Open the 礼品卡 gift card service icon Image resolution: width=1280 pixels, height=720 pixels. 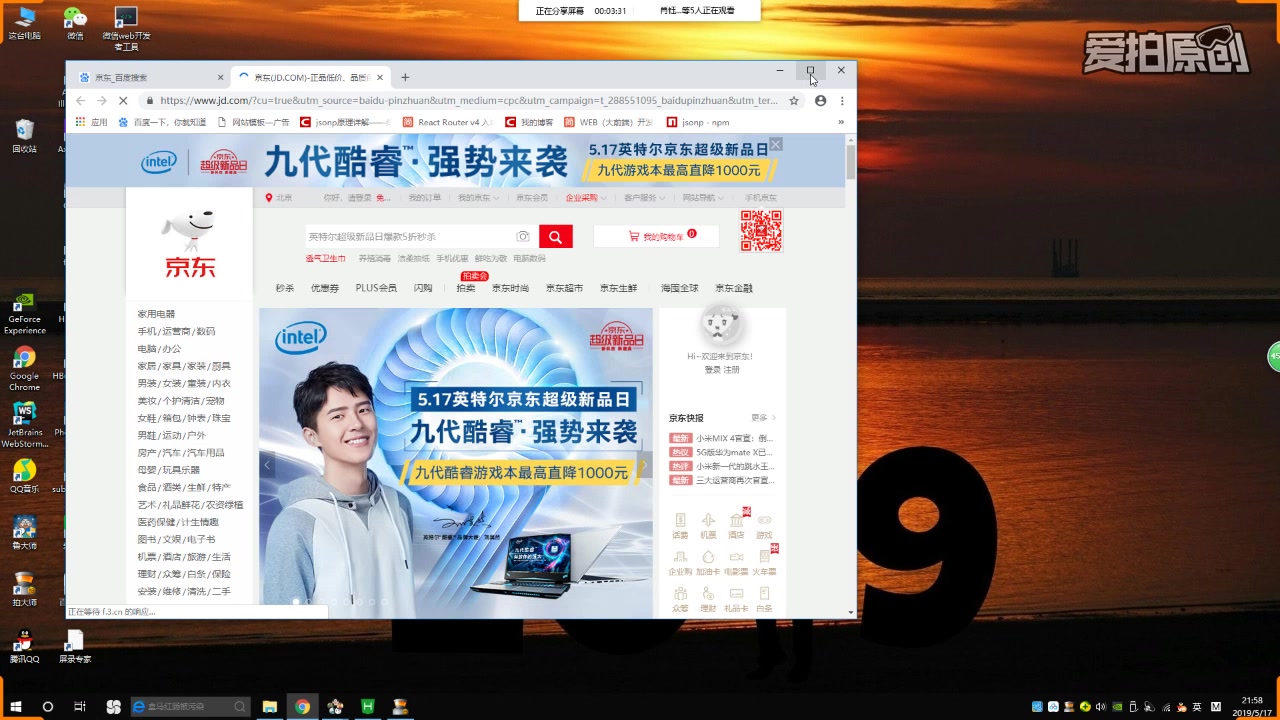tap(736, 599)
